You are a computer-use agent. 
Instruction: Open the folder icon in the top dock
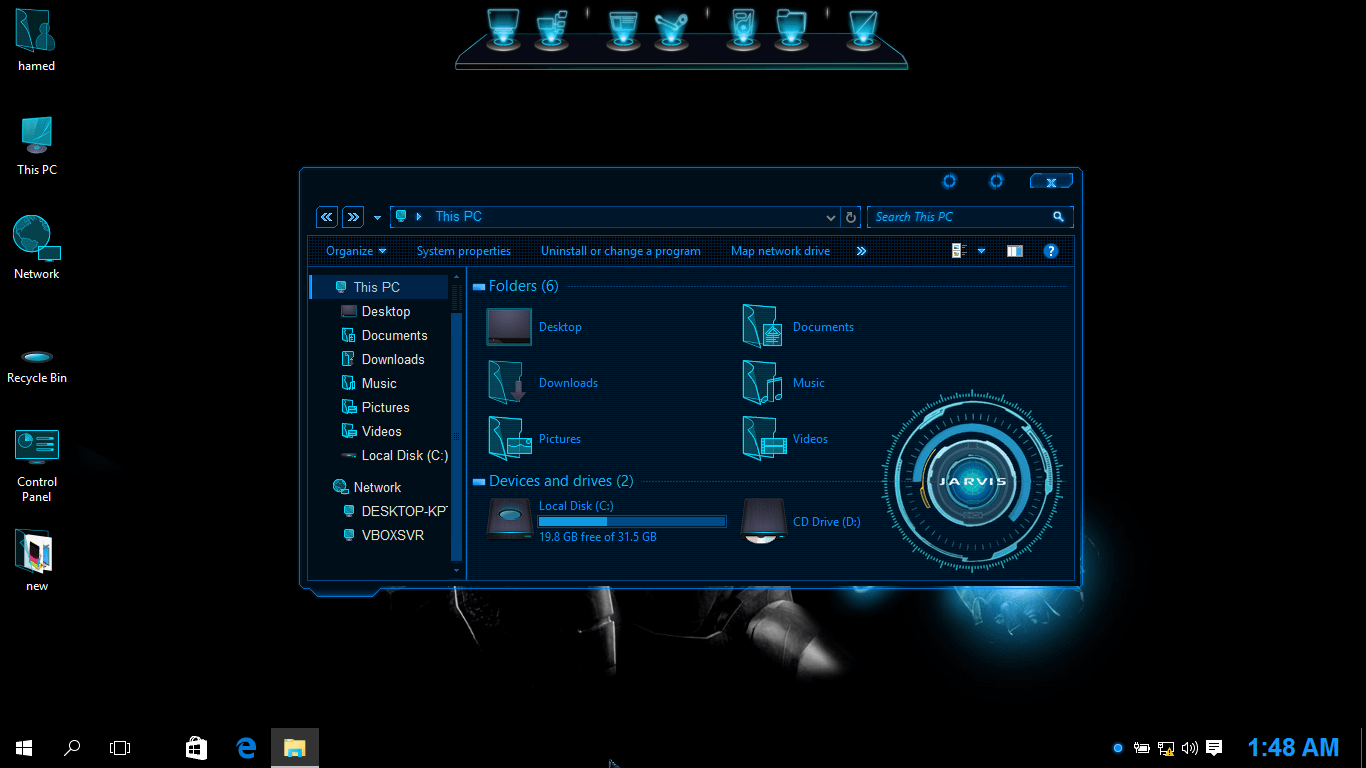(791, 28)
